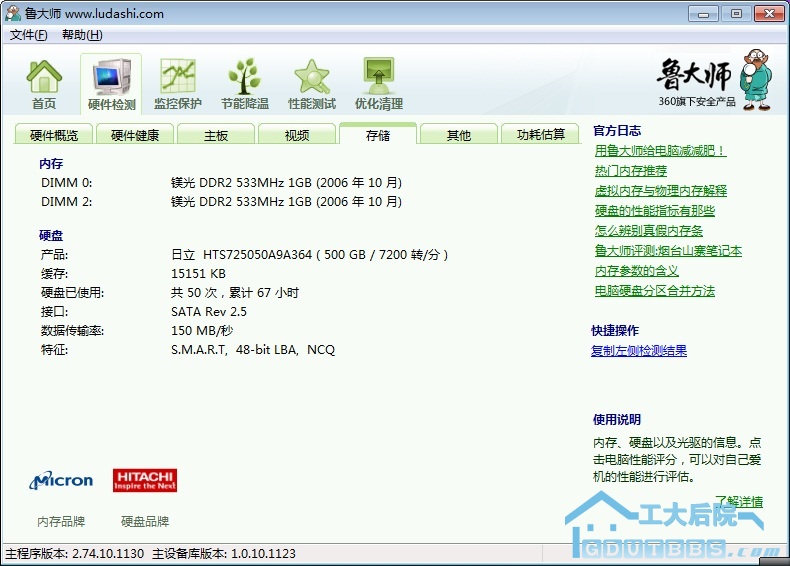Click the 主程序版本 status bar text

(75, 553)
